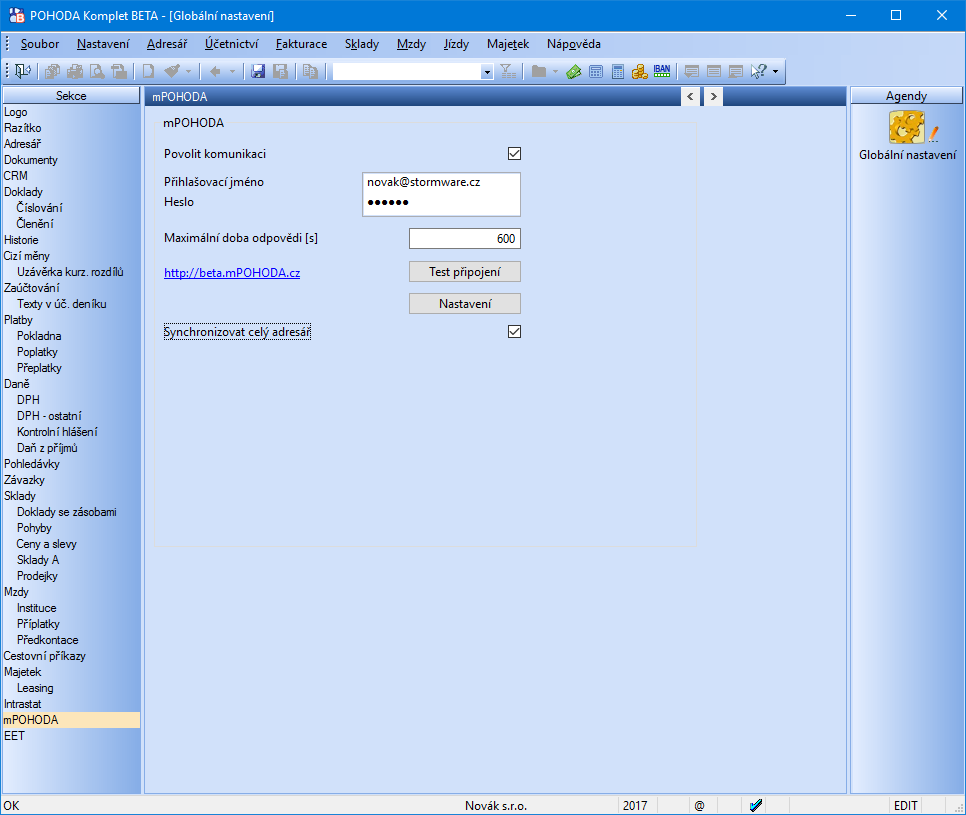Click the filter funnel toolbar icon
This screenshot has width=966, height=815.
tap(508, 71)
